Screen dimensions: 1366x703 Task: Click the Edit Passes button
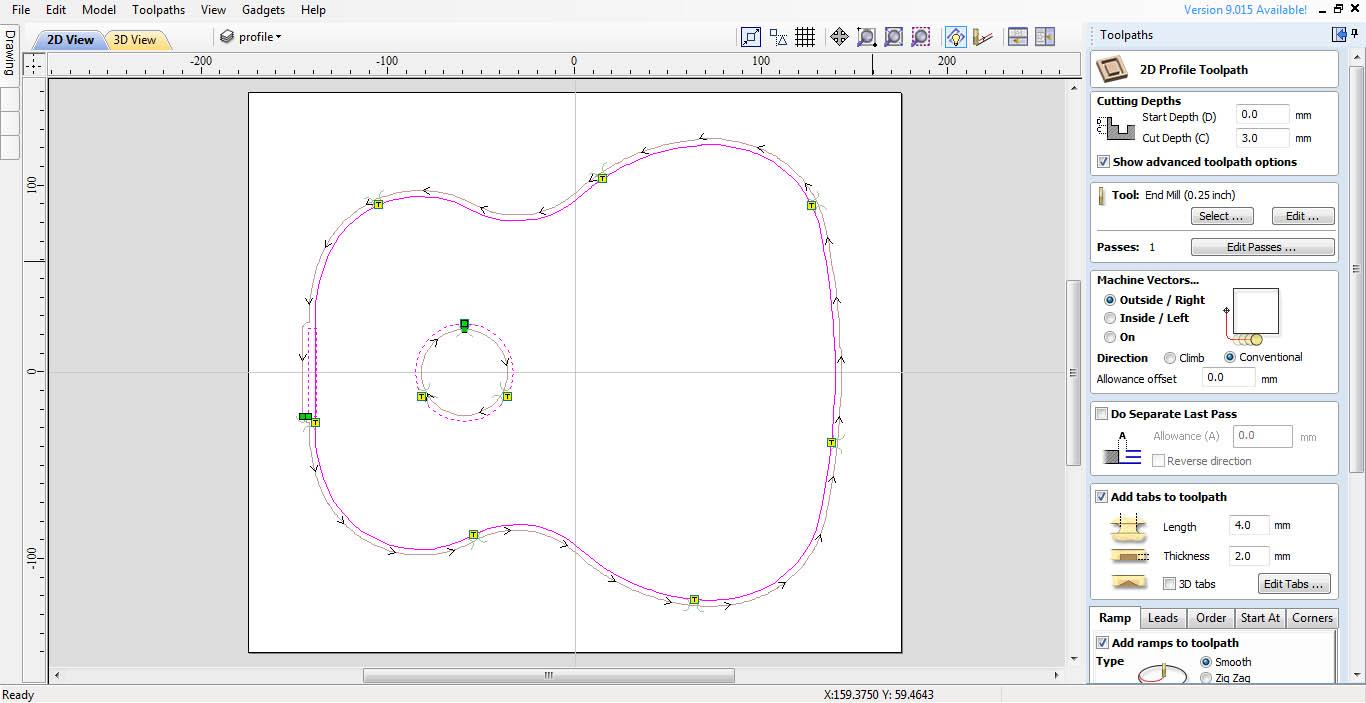1262,247
